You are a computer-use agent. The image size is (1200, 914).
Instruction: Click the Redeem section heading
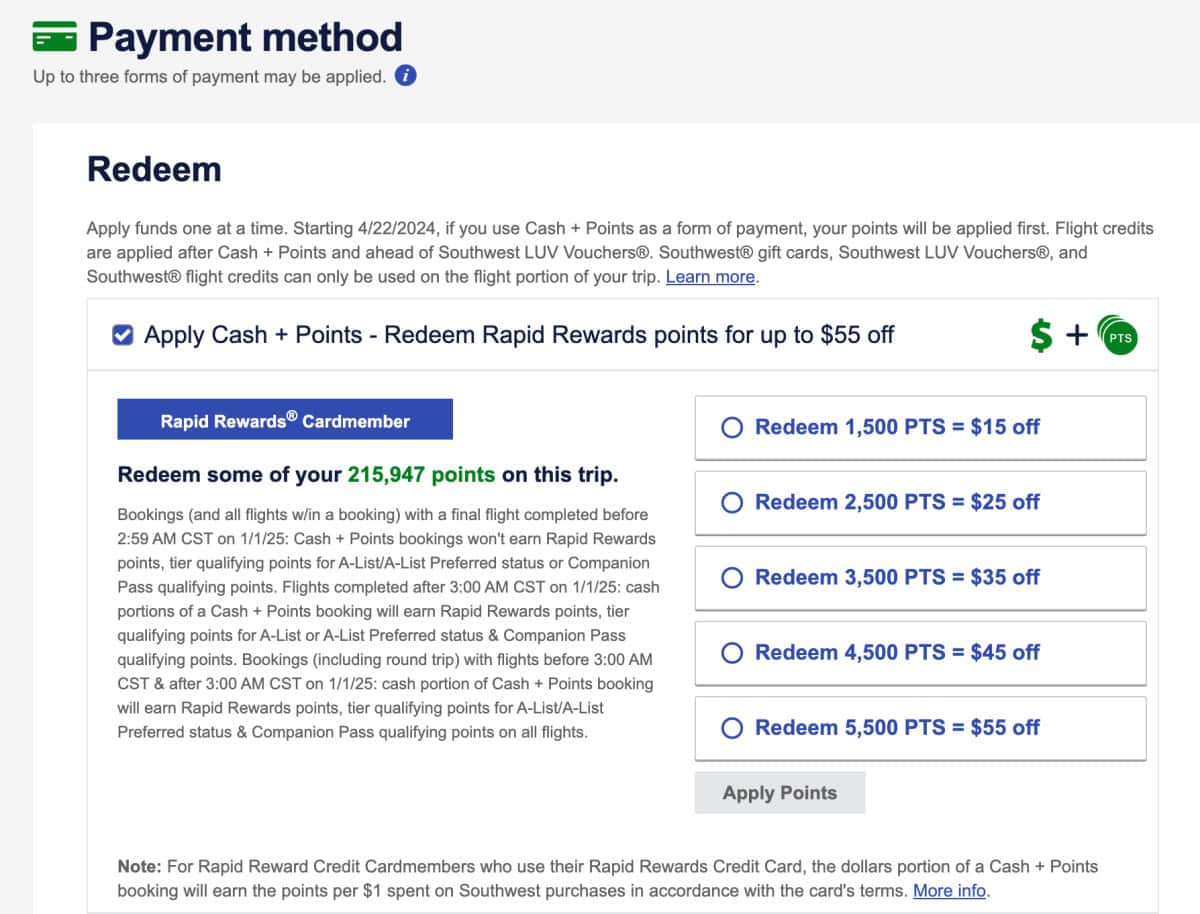154,169
